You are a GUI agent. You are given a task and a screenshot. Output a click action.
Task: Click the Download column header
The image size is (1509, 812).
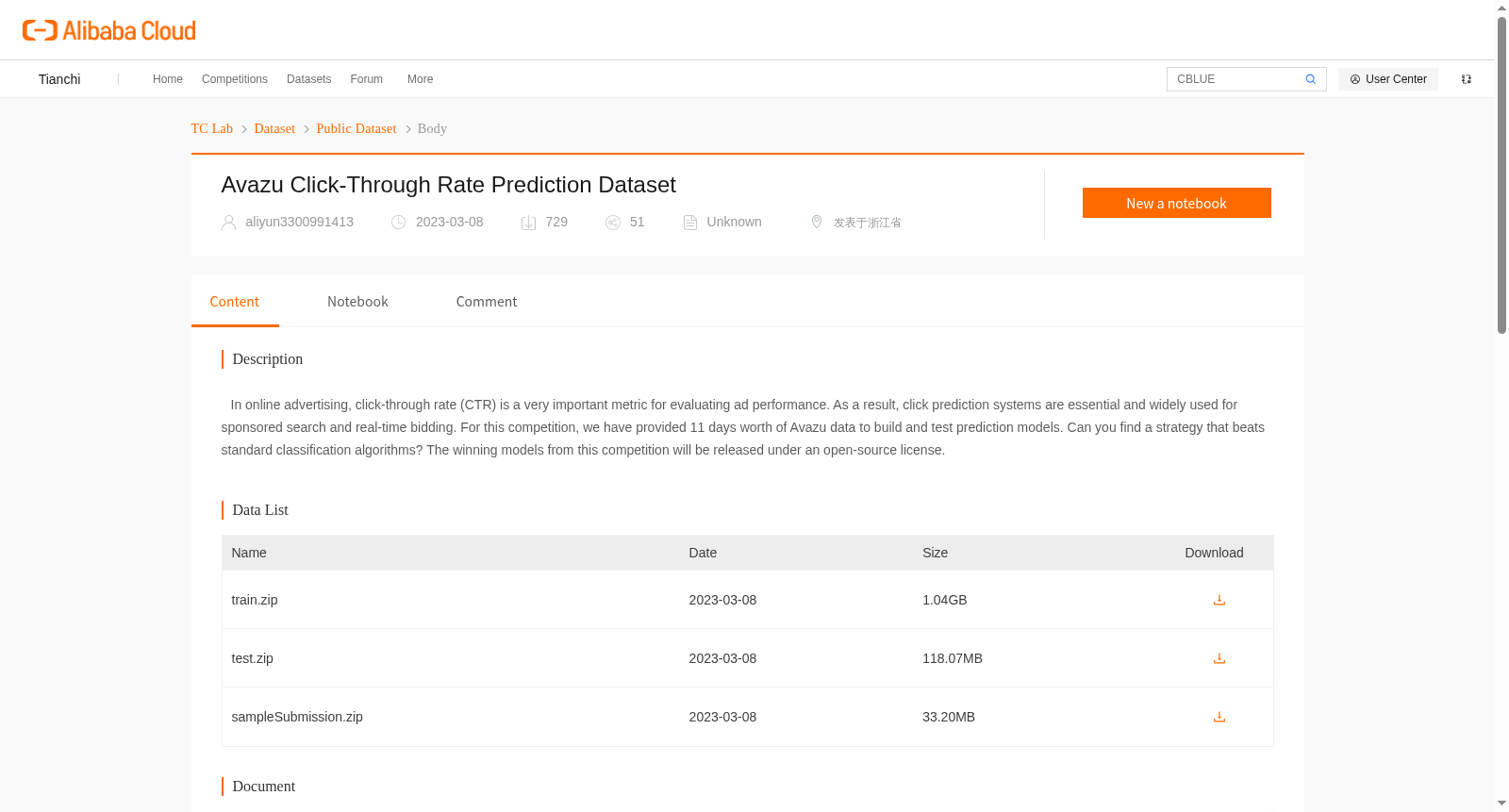pos(1215,553)
